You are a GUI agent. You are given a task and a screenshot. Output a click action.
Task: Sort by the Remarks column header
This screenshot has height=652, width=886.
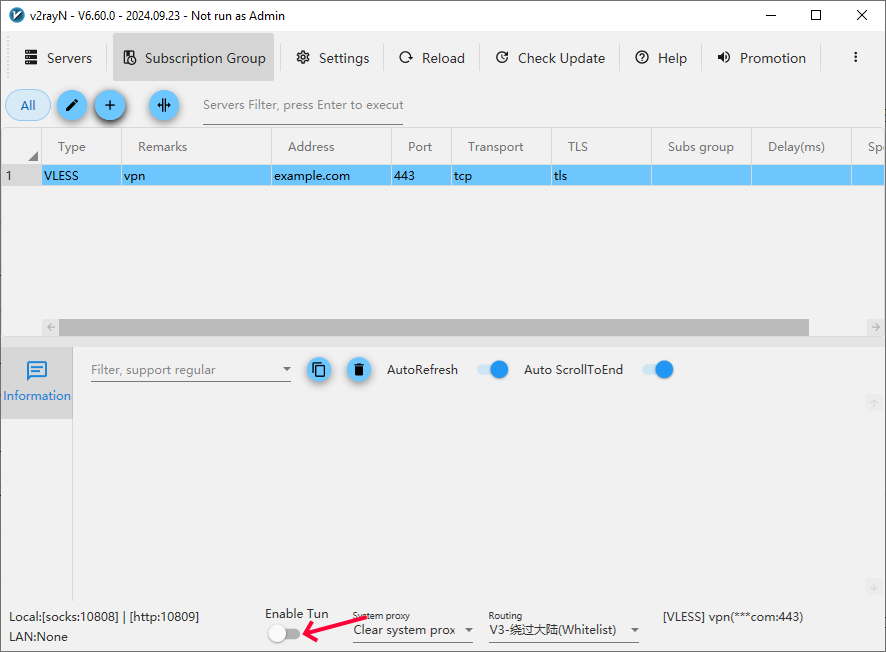[196, 147]
